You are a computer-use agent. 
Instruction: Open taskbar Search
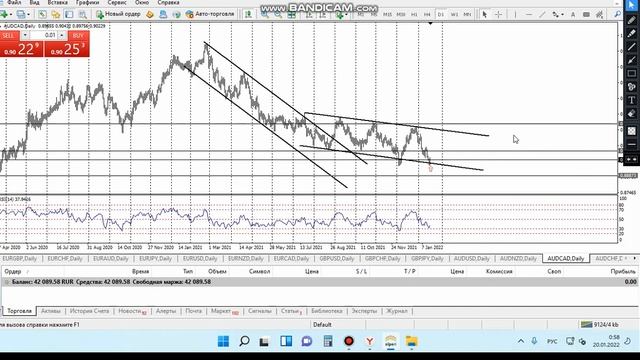(244, 341)
